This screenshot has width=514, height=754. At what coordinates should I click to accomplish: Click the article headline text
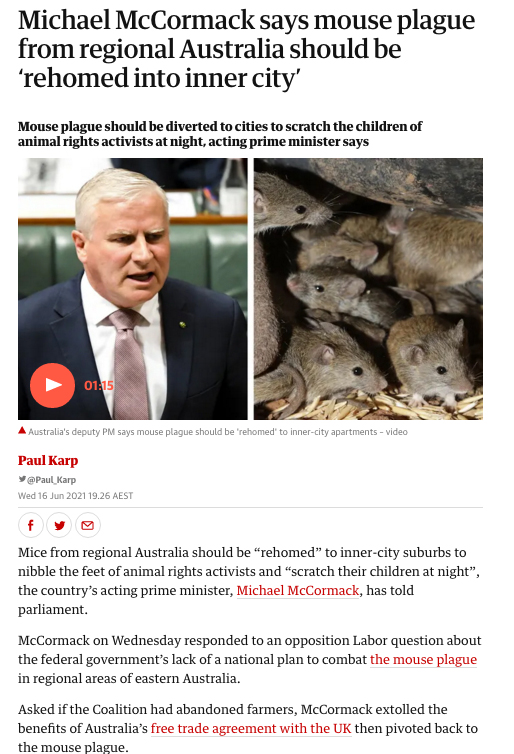point(246,49)
